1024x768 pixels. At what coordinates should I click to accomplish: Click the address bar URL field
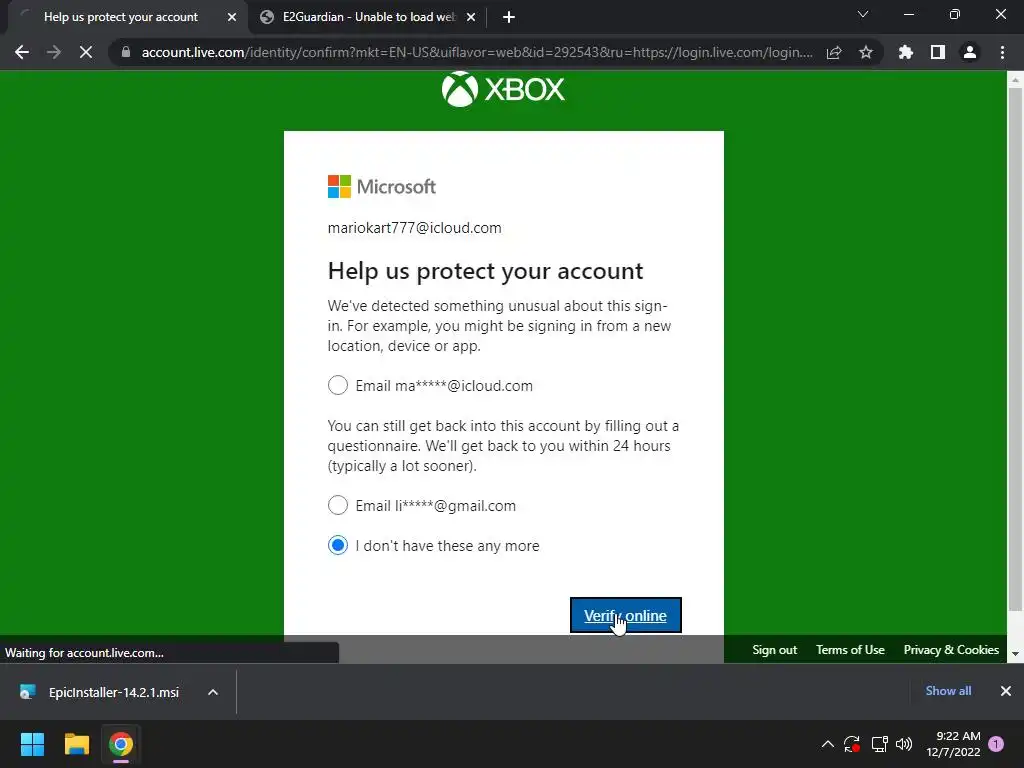(x=477, y=52)
